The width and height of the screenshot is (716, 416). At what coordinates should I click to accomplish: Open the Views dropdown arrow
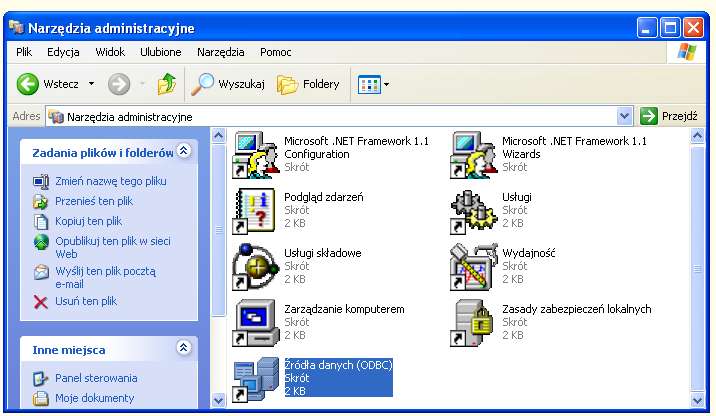(387, 84)
